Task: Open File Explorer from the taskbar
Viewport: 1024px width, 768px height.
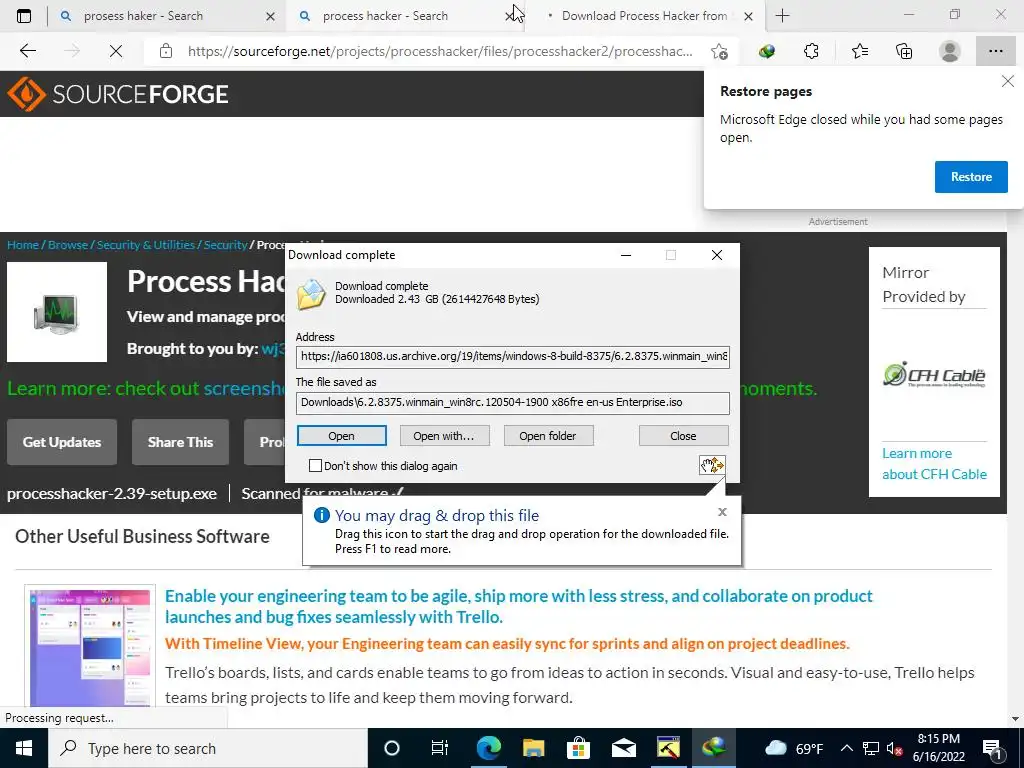Action: pyautogui.click(x=533, y=748)
